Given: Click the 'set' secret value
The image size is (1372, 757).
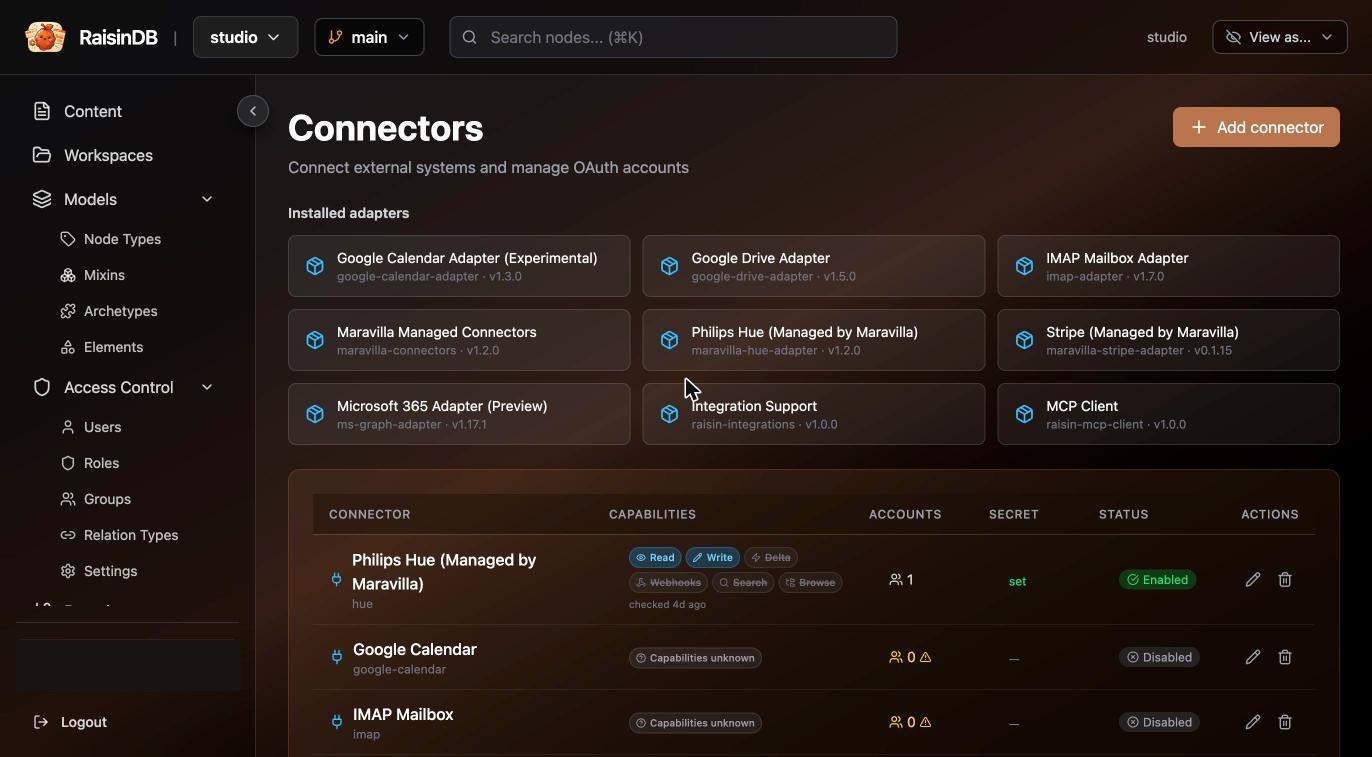Looking at the screenshot, I should (x=1017, y=581).
